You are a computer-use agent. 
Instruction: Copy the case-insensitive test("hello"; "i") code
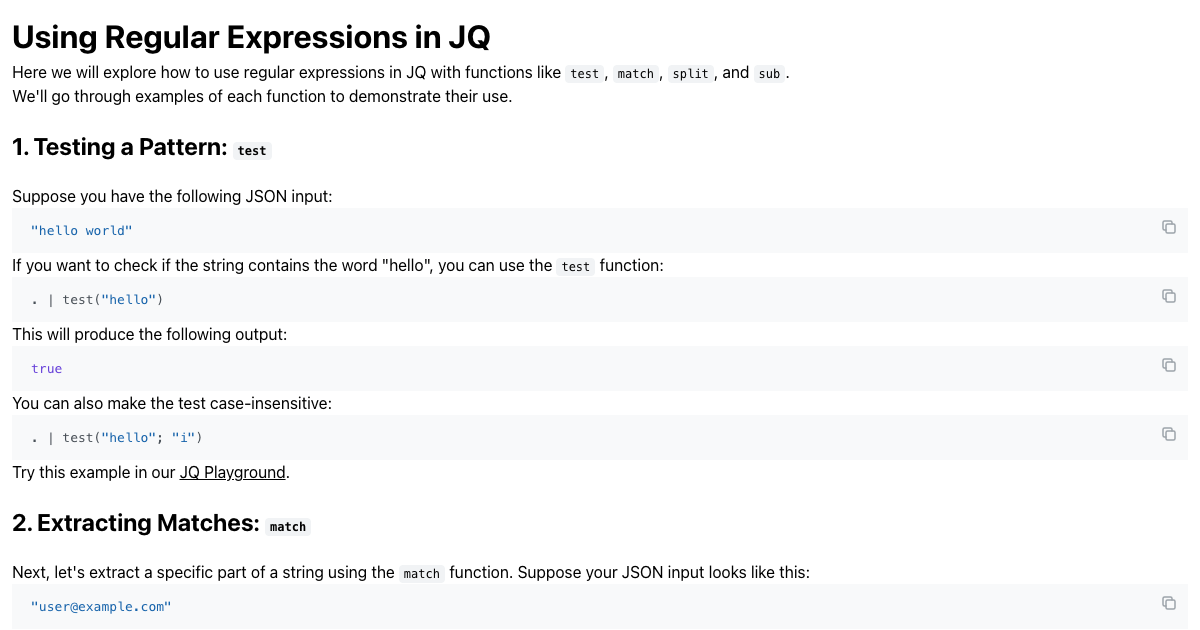1168,434
